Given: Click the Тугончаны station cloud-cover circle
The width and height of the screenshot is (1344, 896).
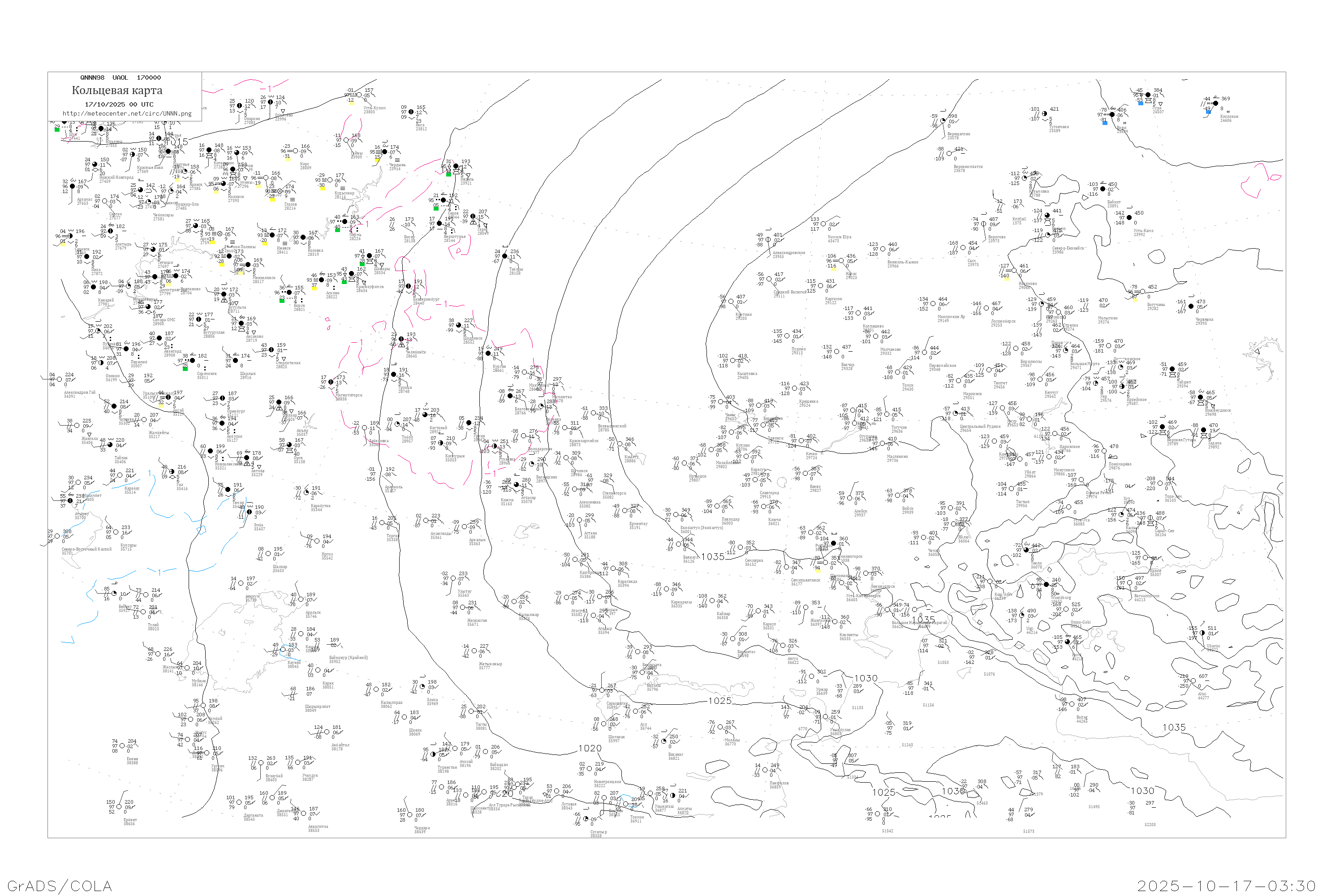Looking at the screenshot, I should [1045, 114].
